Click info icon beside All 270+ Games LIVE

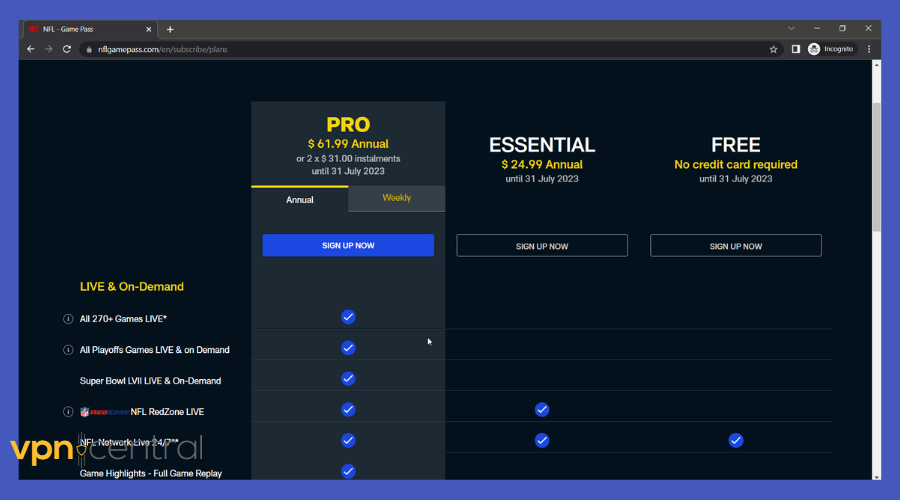68,319
